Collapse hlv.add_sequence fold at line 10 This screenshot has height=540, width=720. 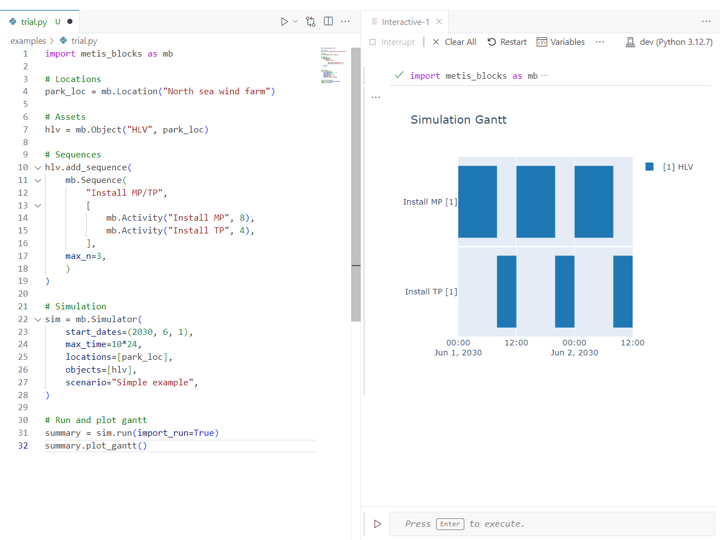38,168
